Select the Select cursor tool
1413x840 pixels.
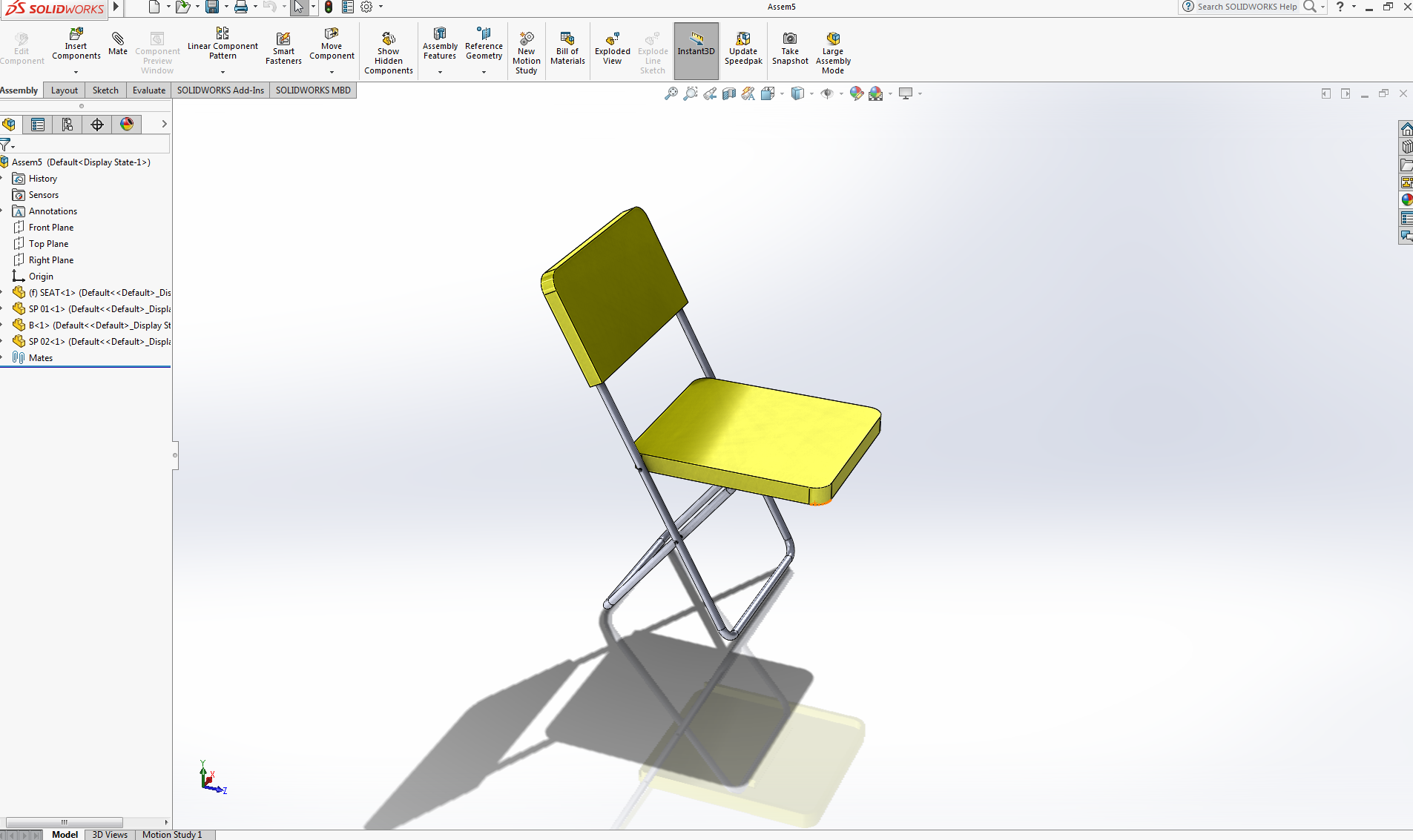click(x=298, y=7)
